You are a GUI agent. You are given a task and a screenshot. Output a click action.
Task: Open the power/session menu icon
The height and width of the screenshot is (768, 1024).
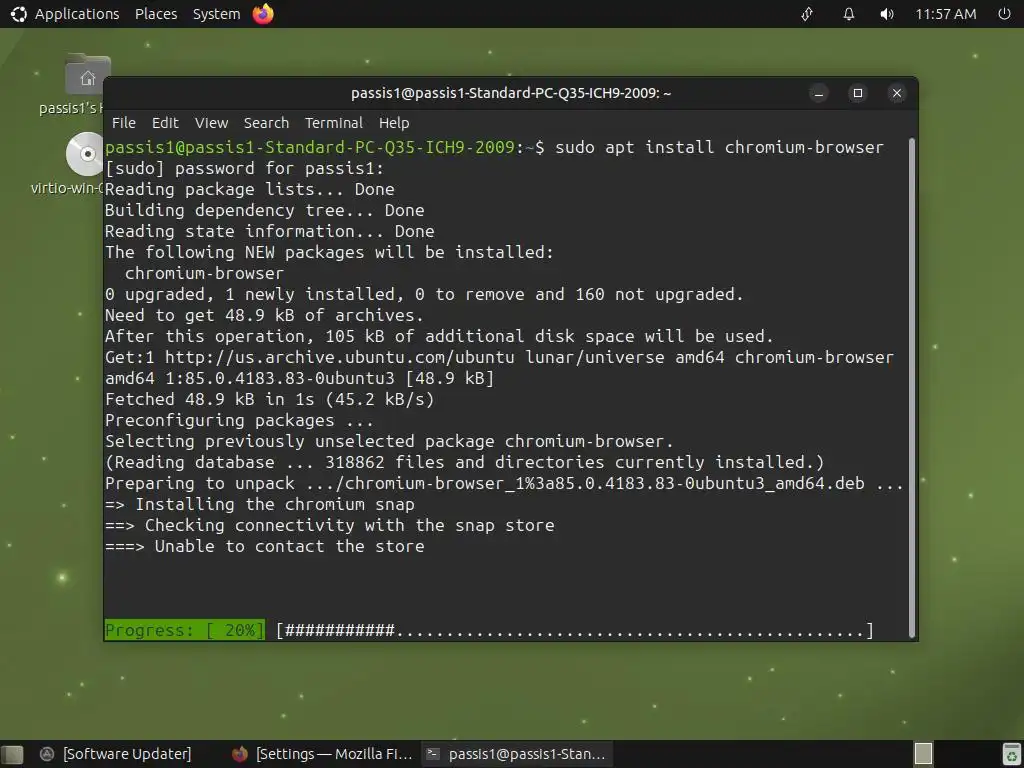coord(1004,14)
